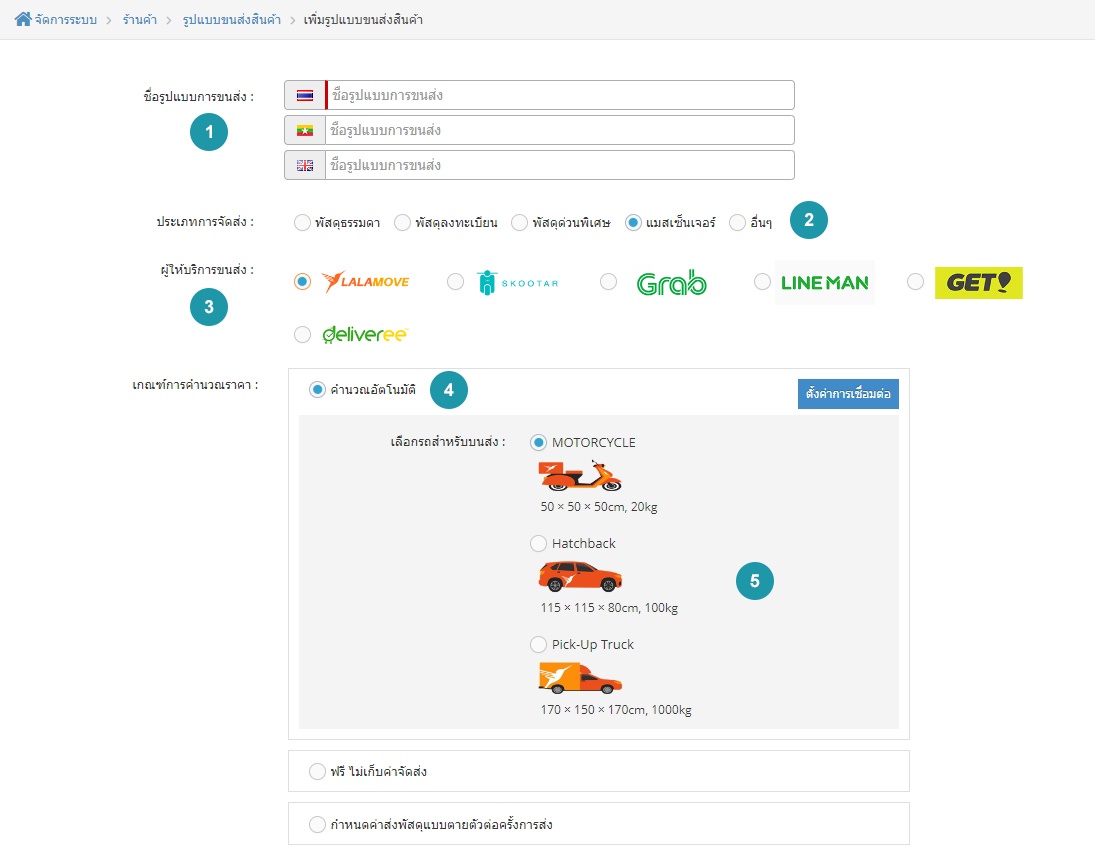The width and height of the screenshot is (1095, 851).
Task: Choose Deliveree provider radio button
Action: 302,334
